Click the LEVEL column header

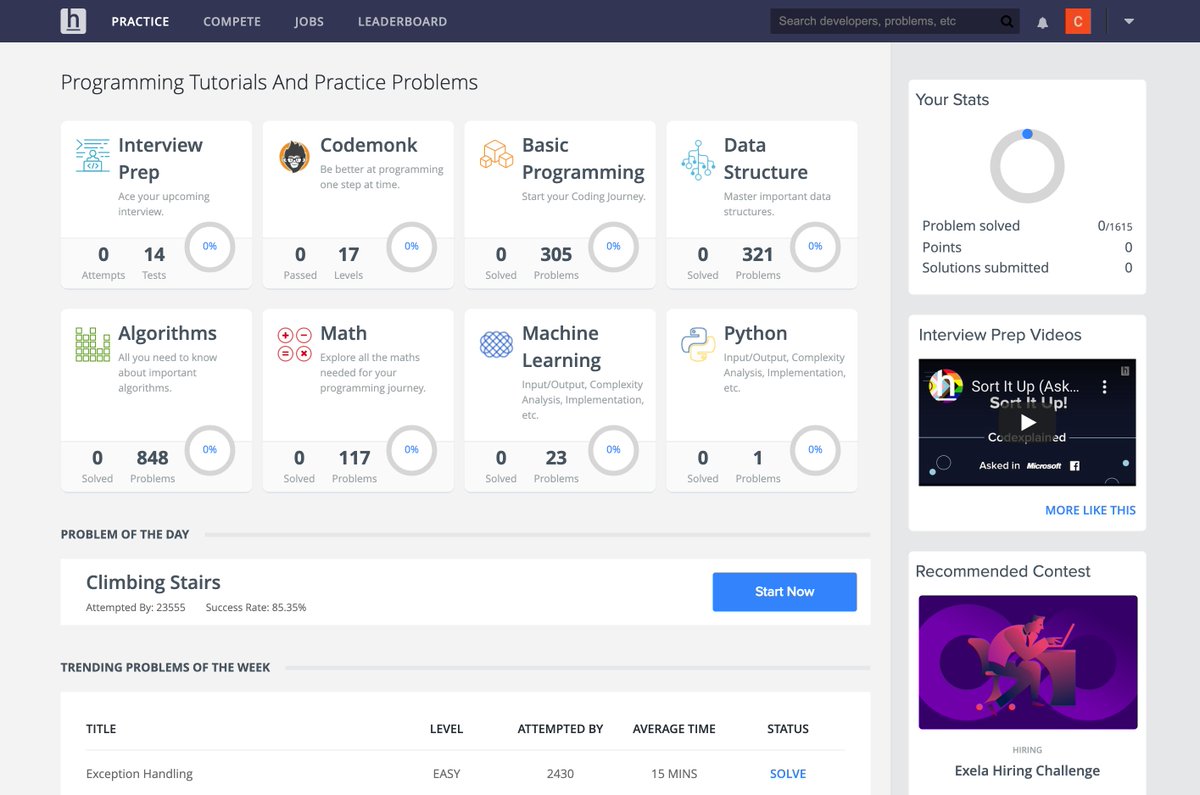(x=446, y=729)
